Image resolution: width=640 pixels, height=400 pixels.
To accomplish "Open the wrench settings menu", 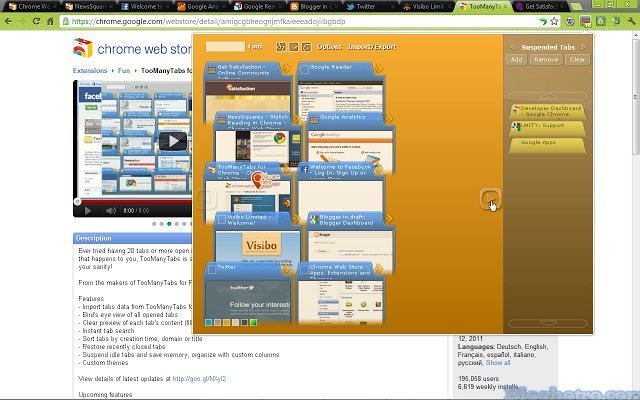I will pyautogui.click(x=631, y=21).
